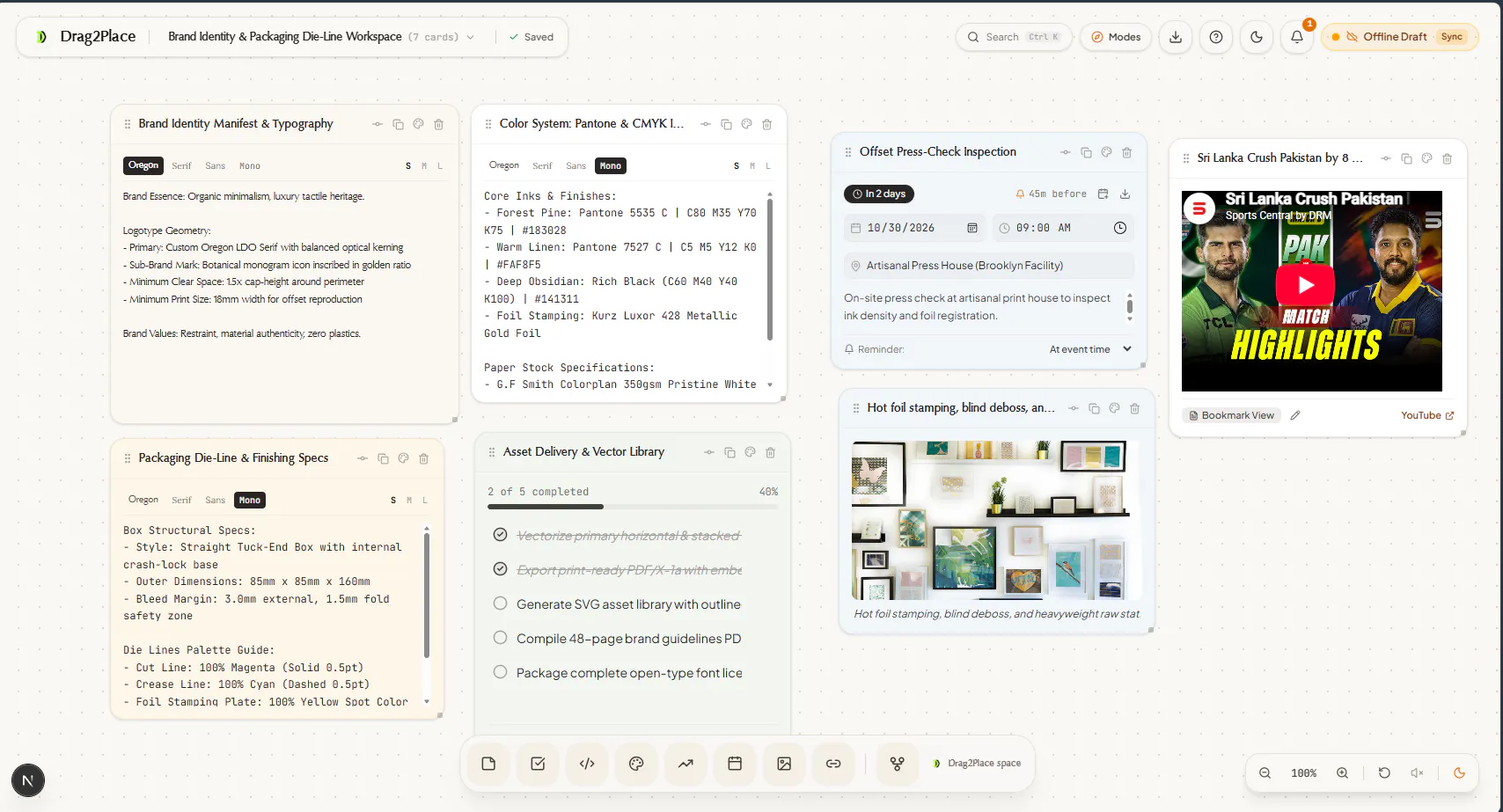The height and width of the screenshot is (812, 1503).
Task: Uncheck 'Vectorize primary horizontal & stacked' task
Action: 500,535
